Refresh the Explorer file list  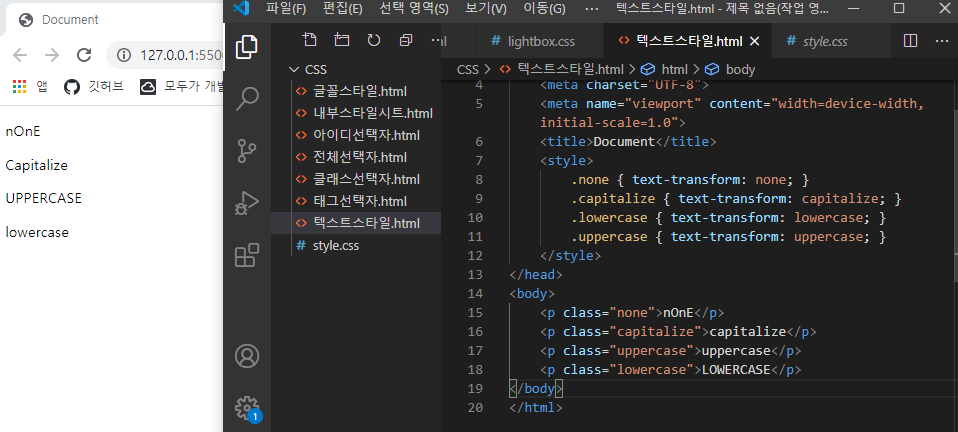[373, 40]
